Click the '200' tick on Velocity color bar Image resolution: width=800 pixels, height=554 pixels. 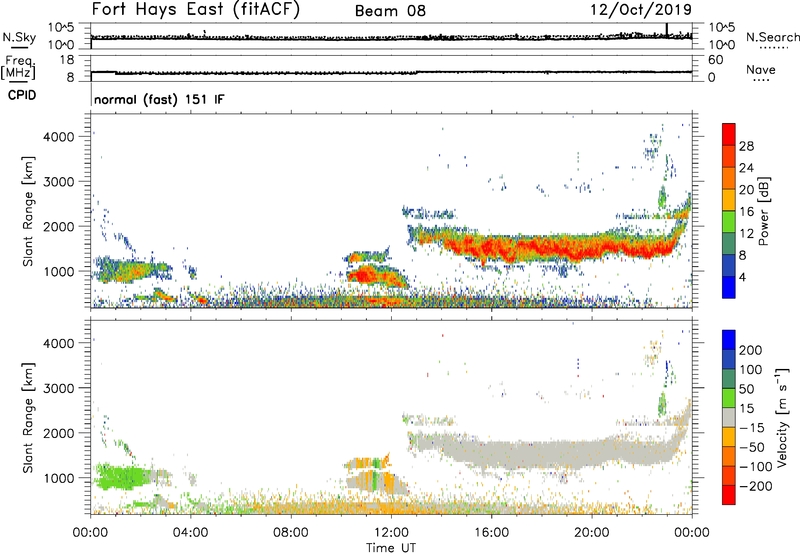(x=751, y=350)
